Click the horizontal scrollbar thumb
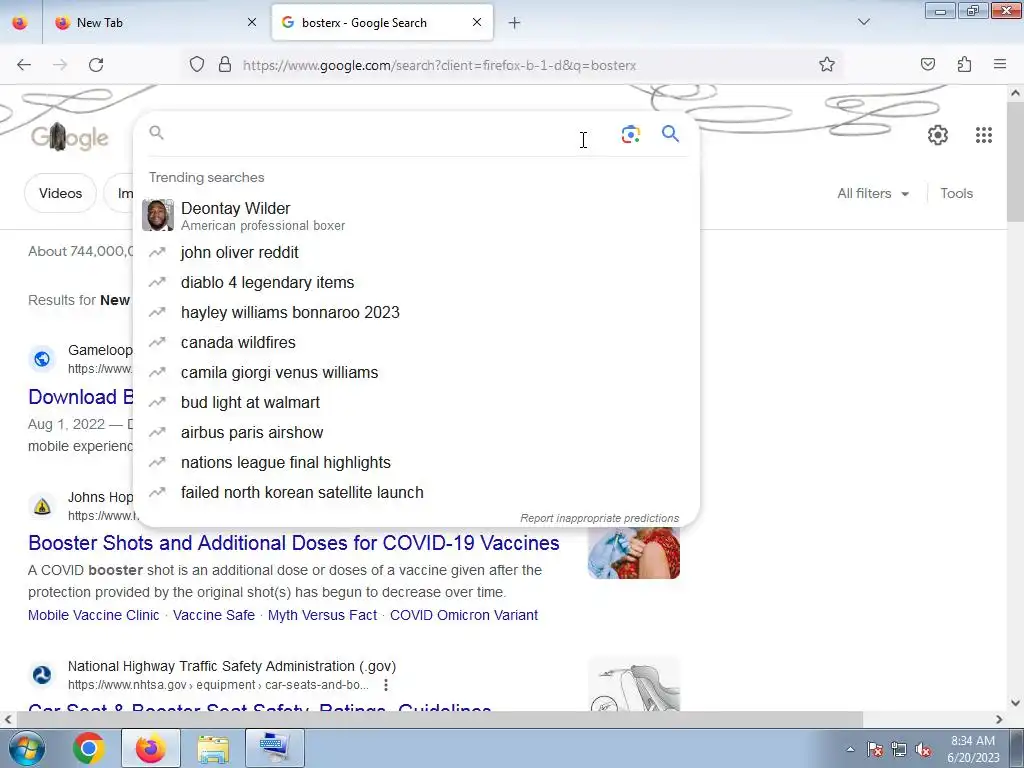 coord(440,719)
